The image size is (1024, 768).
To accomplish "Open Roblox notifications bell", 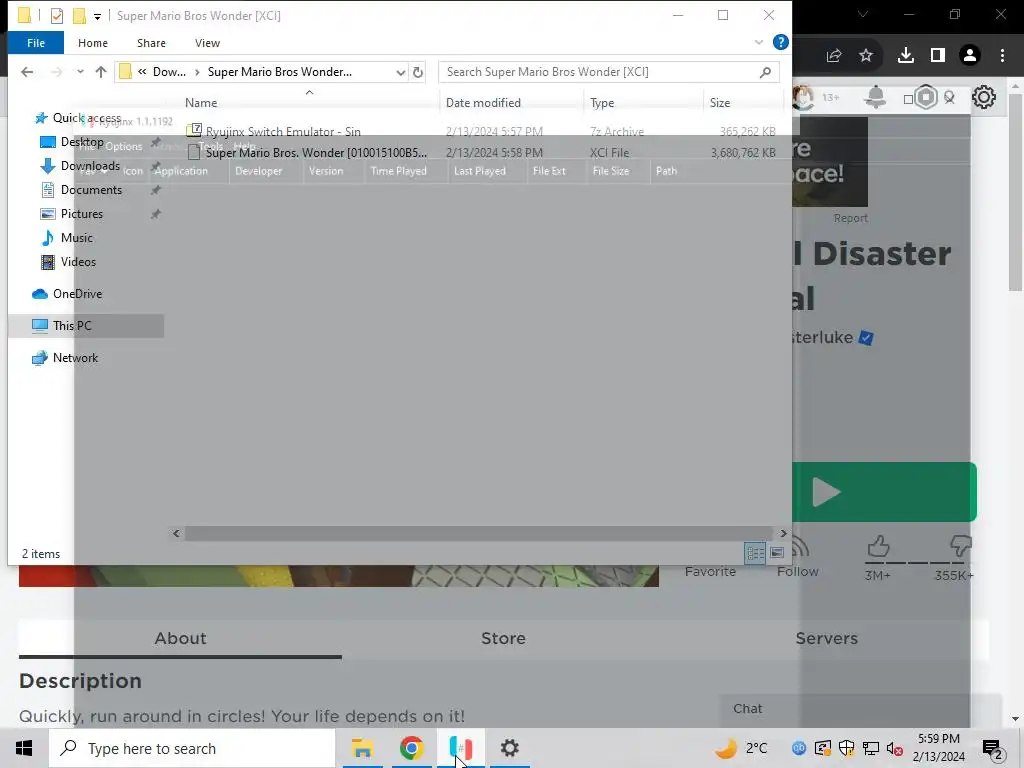I will [x=875, y=97].
